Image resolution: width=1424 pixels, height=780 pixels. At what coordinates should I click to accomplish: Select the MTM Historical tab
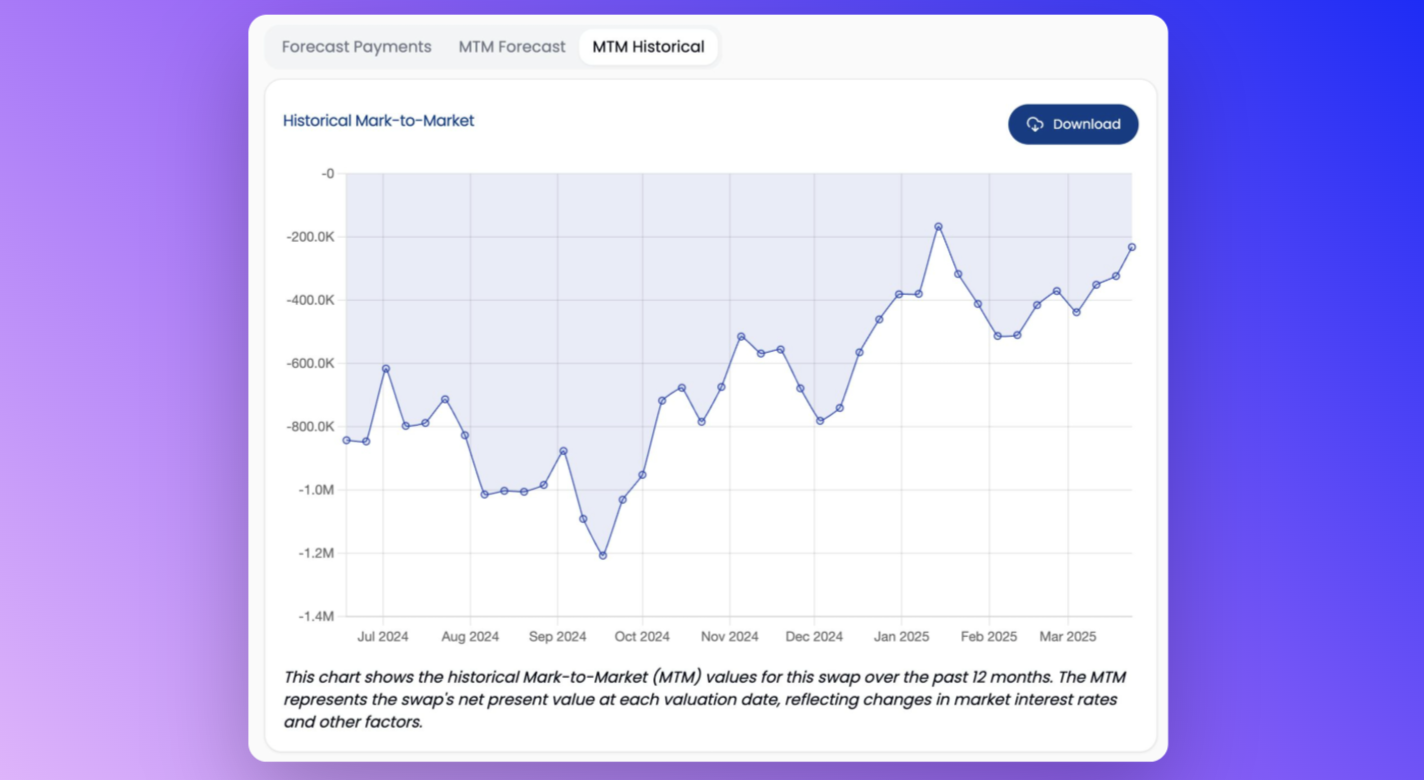tap(648, 47)
